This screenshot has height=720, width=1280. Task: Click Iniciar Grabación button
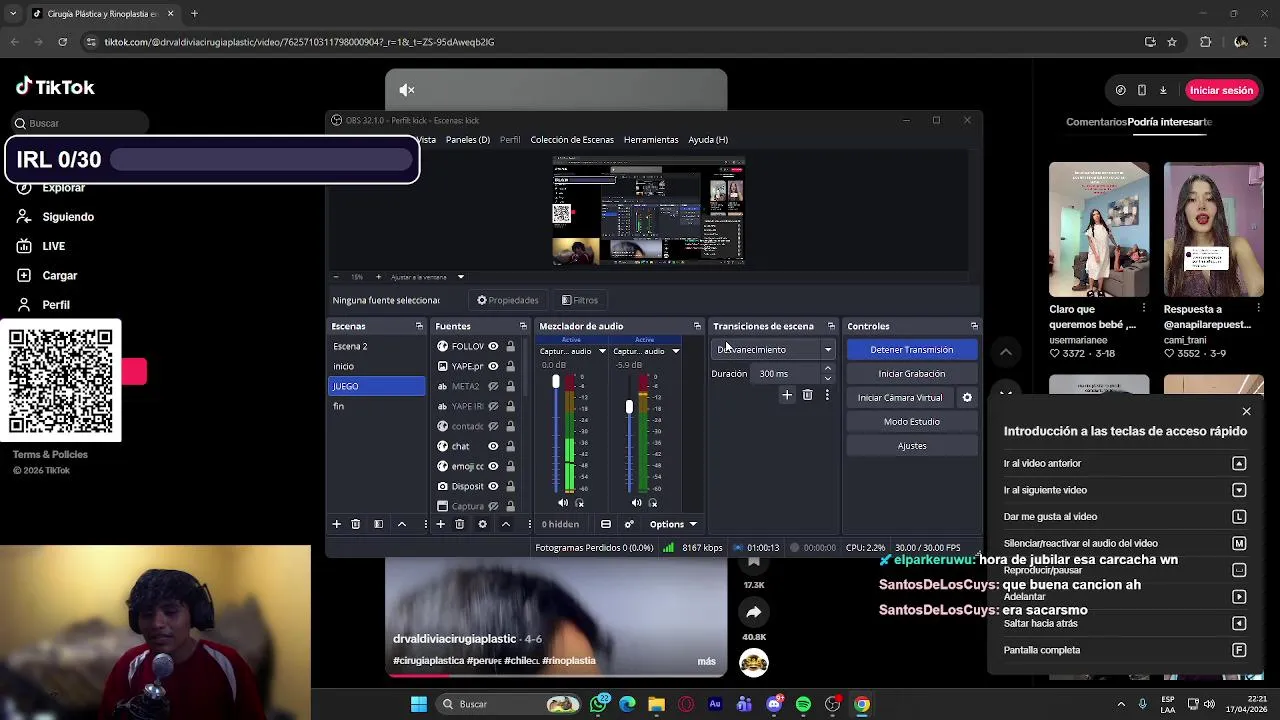[912, 373]
